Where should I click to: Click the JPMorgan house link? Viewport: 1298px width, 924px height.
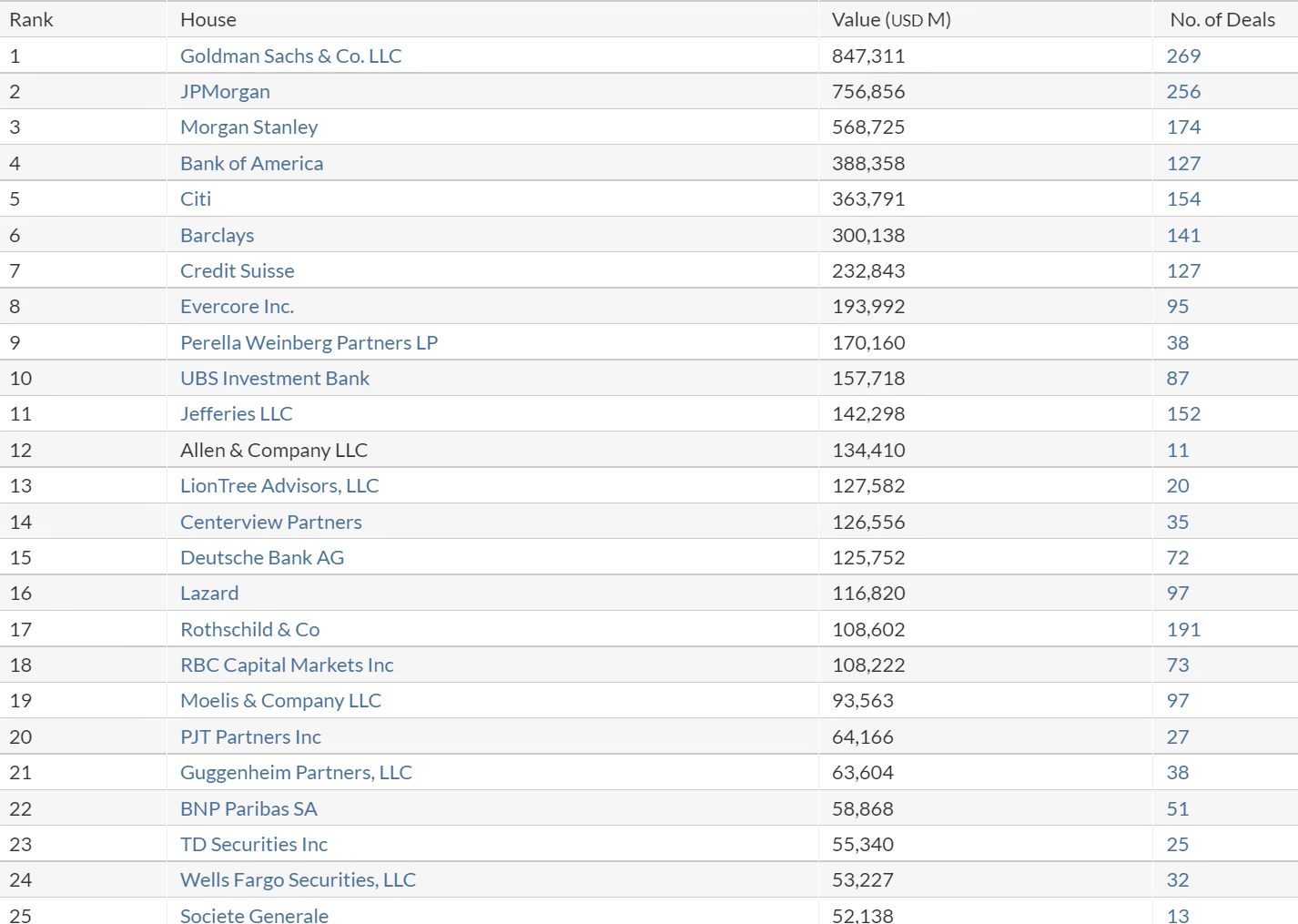click(x=225, y=91)
